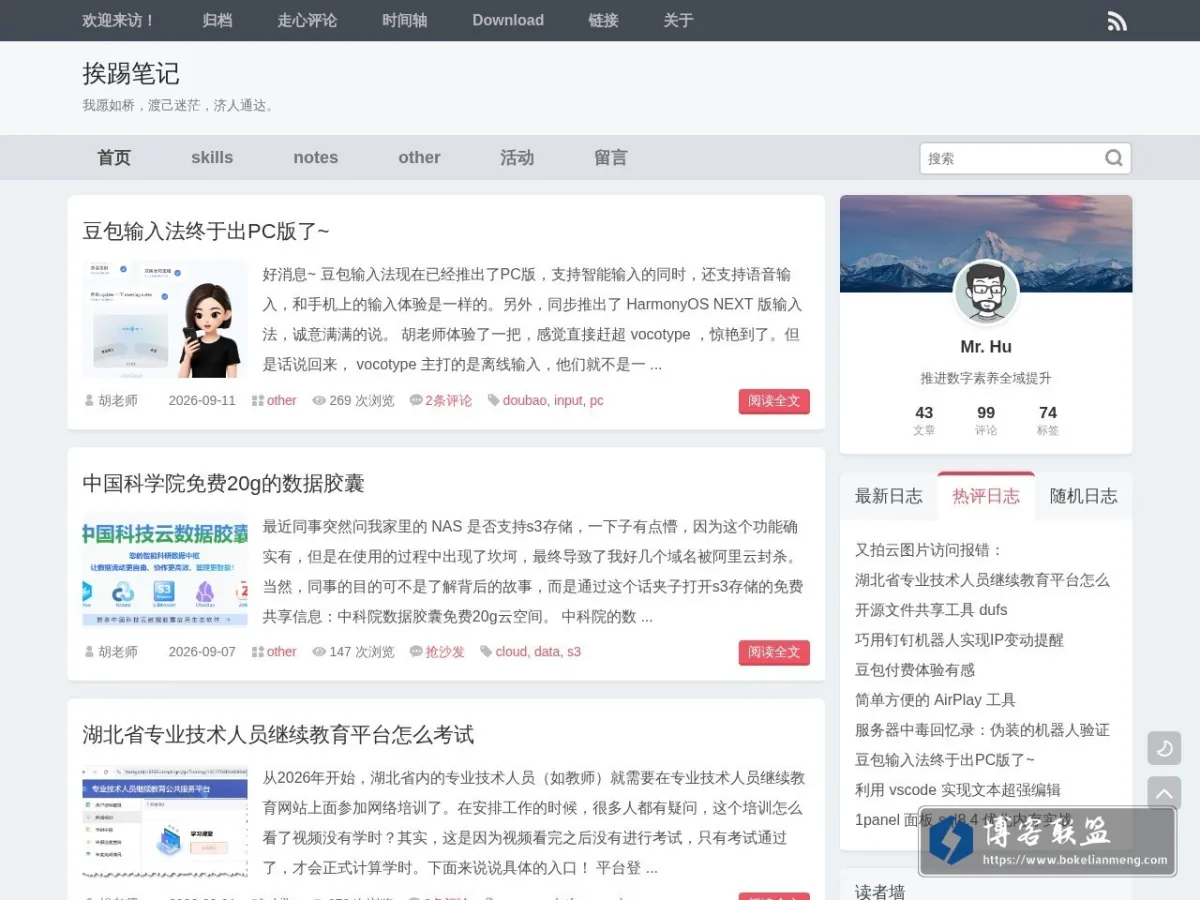Open sidebar entry 巧用钉钉机器人实现IP变动提醒
This screenshot has height=900, width=1200.
(x=959, y=640)
